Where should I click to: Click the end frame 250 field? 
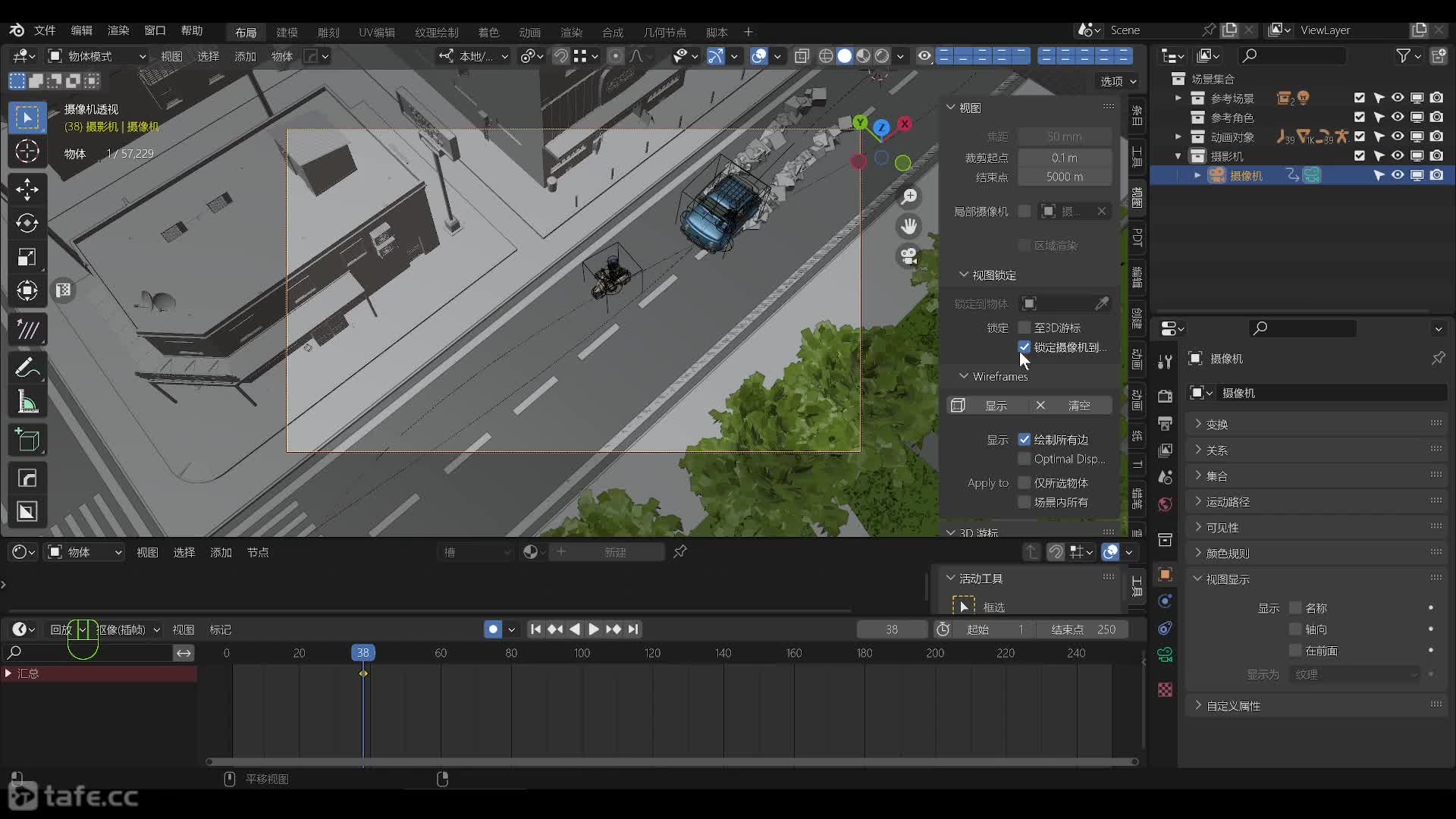(1083, 629)
